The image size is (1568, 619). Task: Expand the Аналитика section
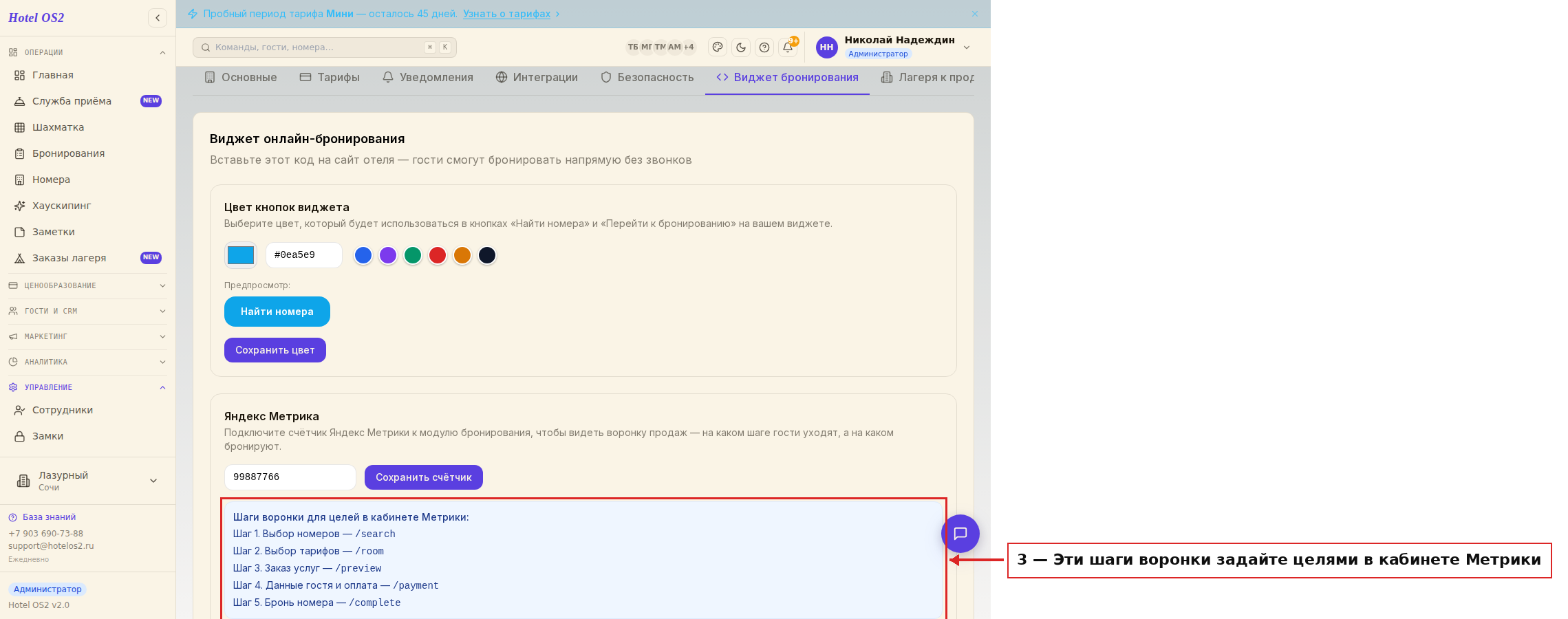(88, 362)
